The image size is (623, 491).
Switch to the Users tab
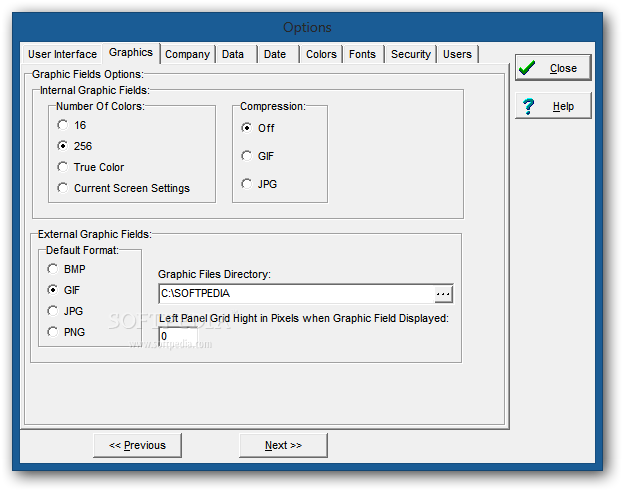click(457, 54)
